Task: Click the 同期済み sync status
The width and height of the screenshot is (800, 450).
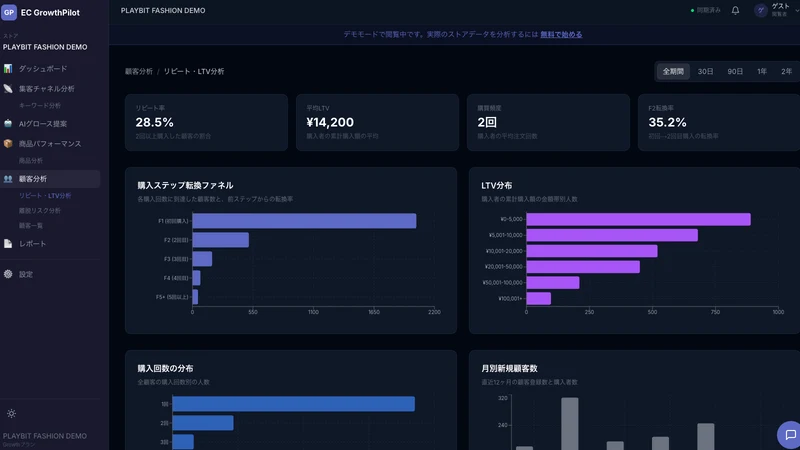Action: pyautogui.click(x=706, y=10)
